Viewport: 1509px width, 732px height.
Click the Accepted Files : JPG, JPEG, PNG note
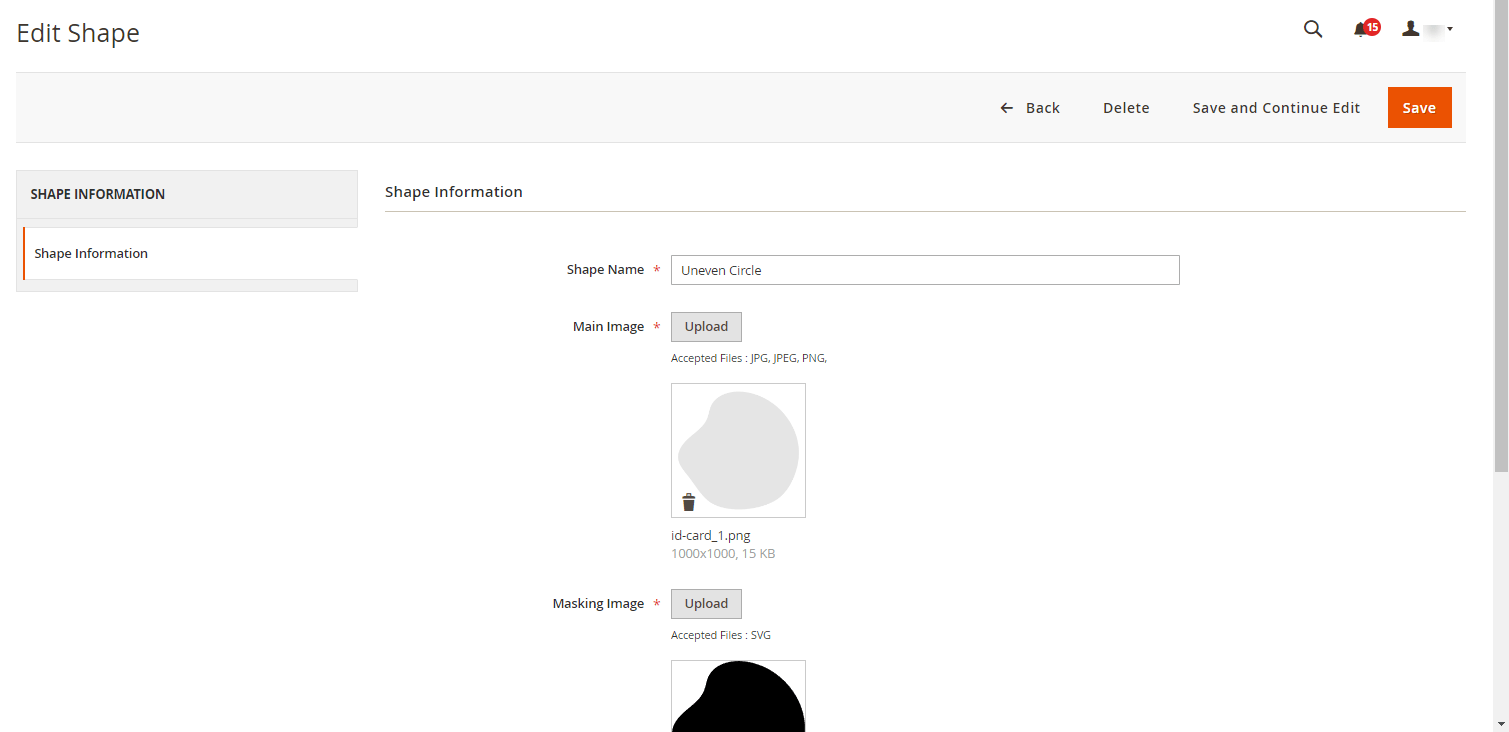tap(749, 358)
